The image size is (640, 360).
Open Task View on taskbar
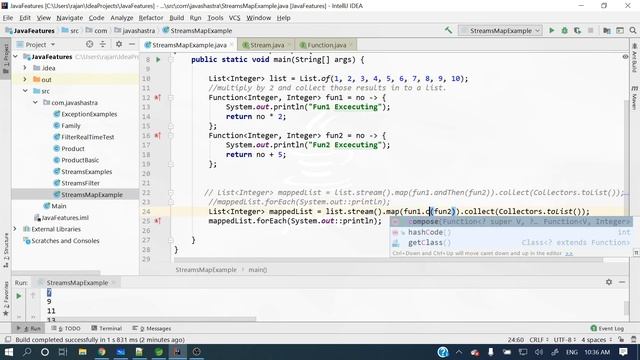click(x=62, y=352)
